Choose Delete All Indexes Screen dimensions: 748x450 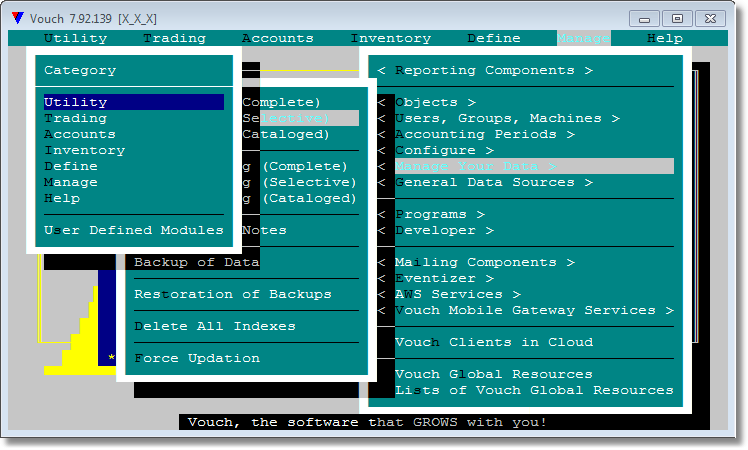coord(215,326)
